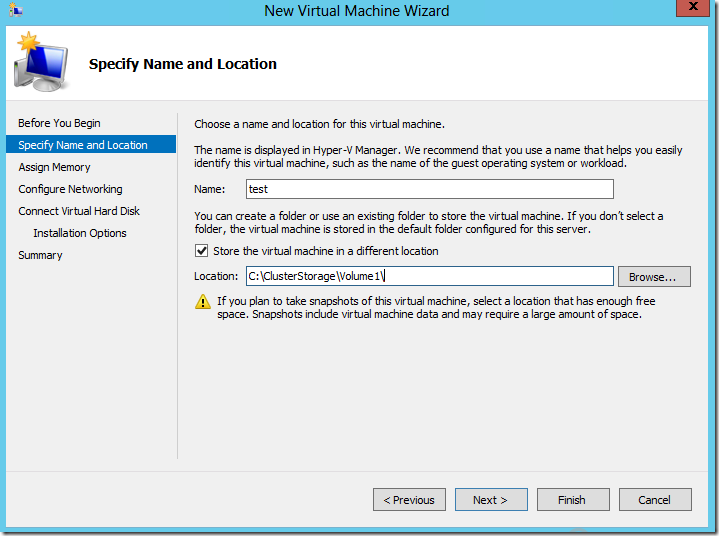Viewport: 719px width, 536px height.
Task: Click the wizard title bar icon
Action: pyautogui.click(x=15, y=10)
